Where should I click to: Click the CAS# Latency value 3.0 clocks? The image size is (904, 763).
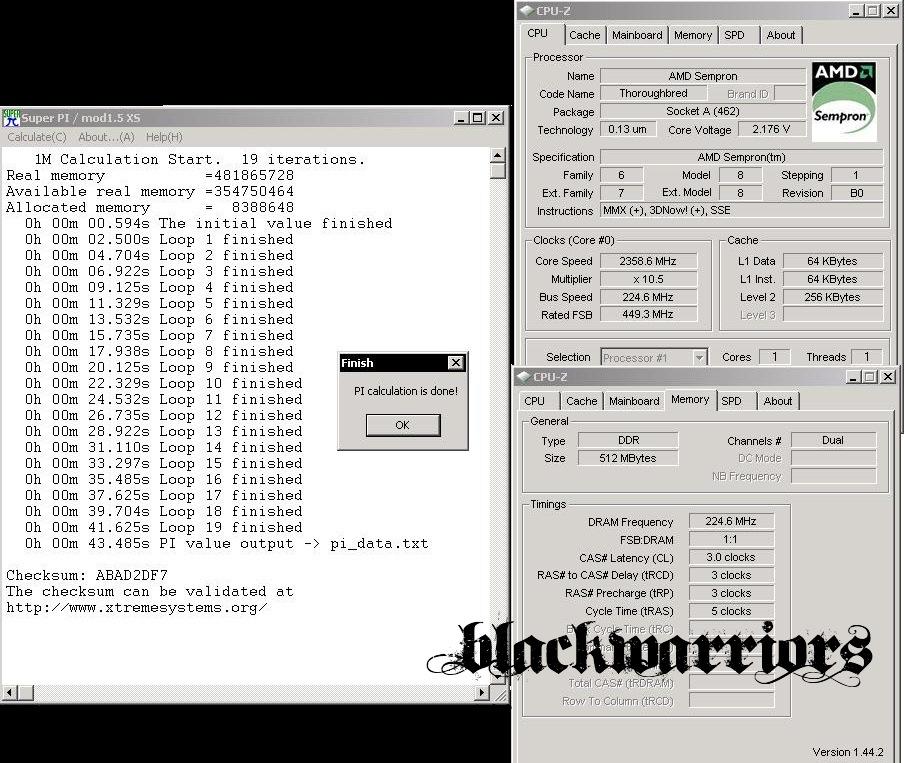click(730, 557)
